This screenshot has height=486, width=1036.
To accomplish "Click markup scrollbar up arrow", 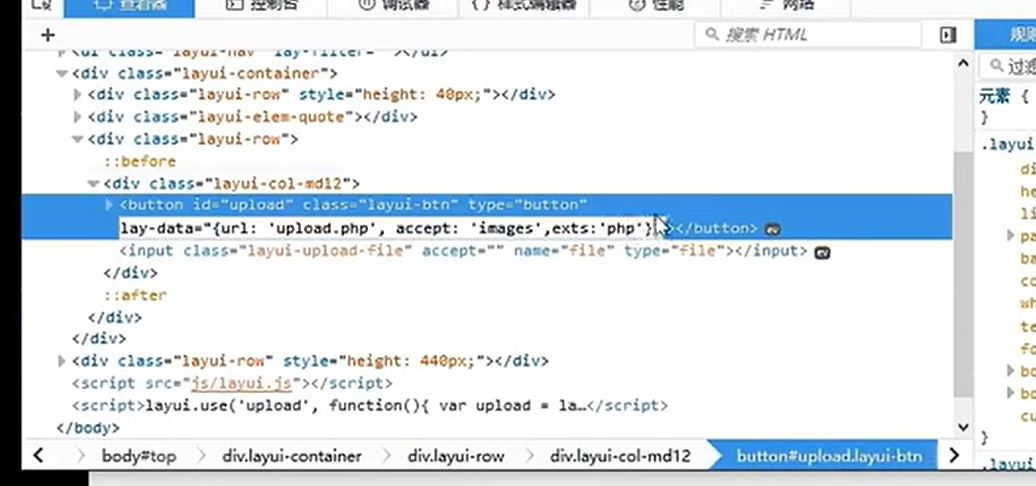I will point(963,62).
